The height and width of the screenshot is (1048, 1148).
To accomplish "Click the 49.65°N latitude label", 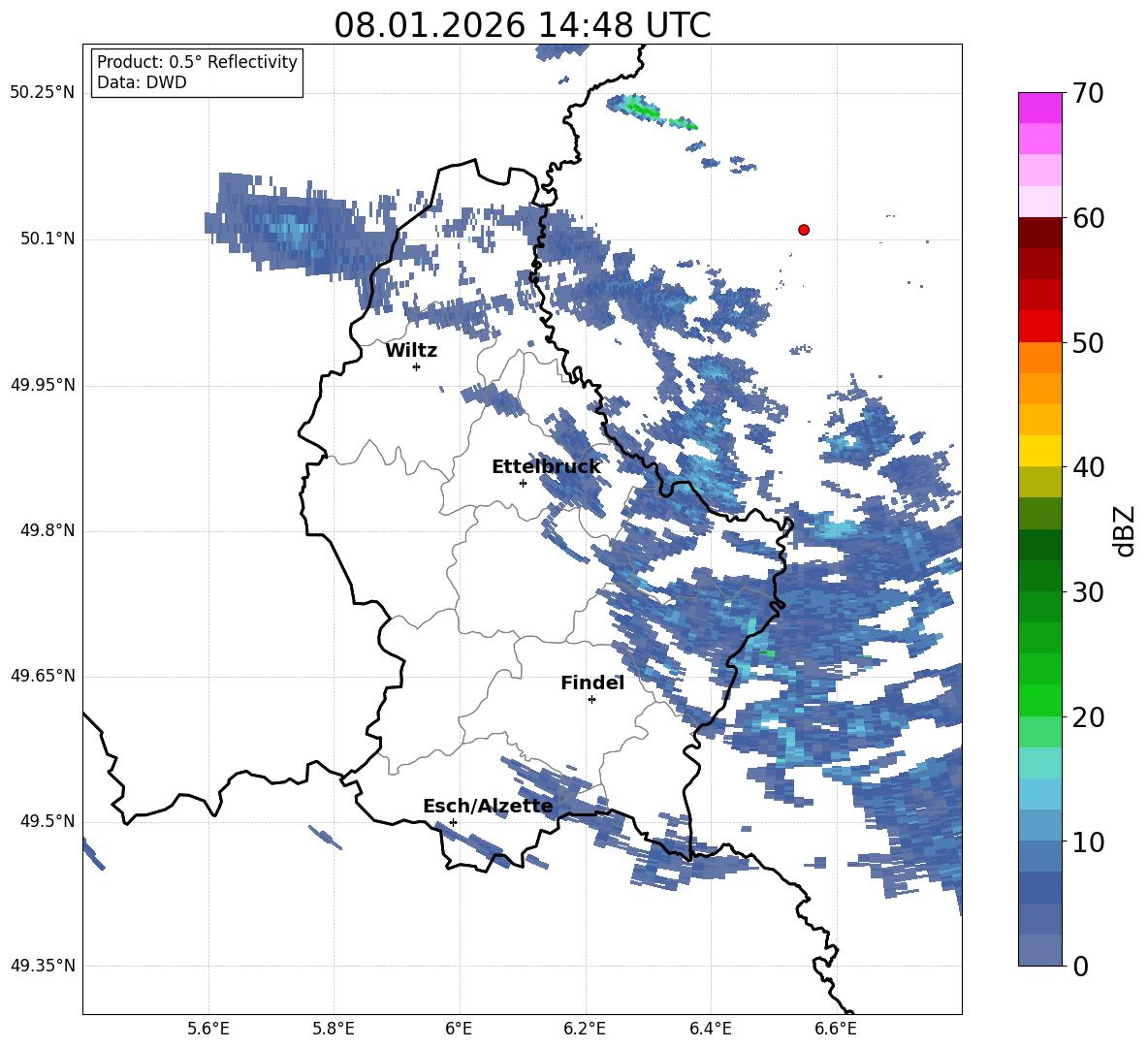I will (x=43, y=676).
